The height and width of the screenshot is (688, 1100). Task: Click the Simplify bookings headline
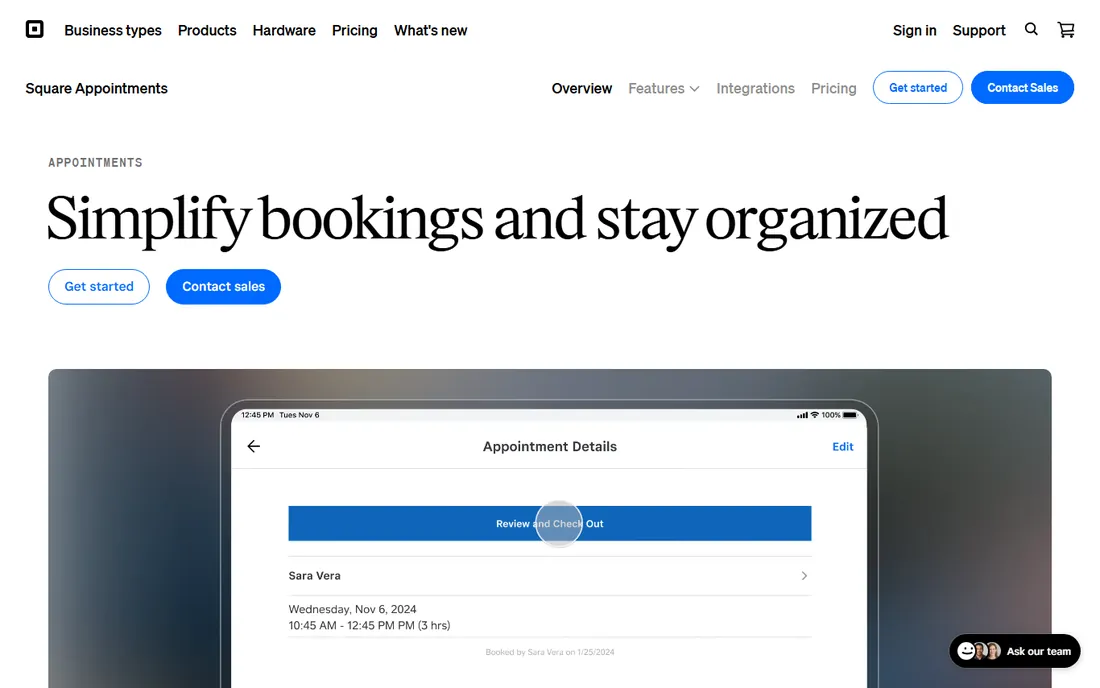point(497,220)
